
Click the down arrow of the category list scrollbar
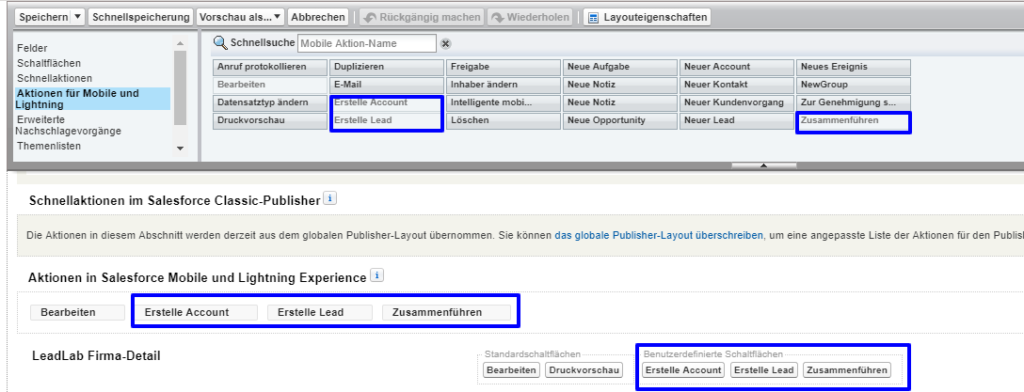[x=180, y=149]
